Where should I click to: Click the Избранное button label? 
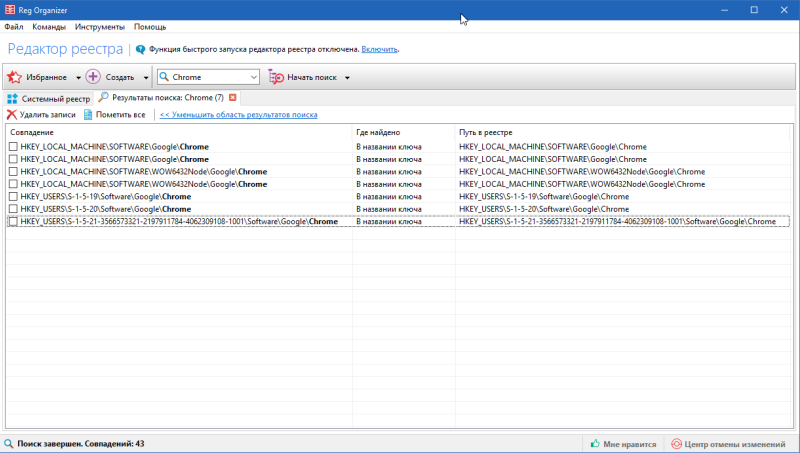pyautogui.click(x=46, y=78)
